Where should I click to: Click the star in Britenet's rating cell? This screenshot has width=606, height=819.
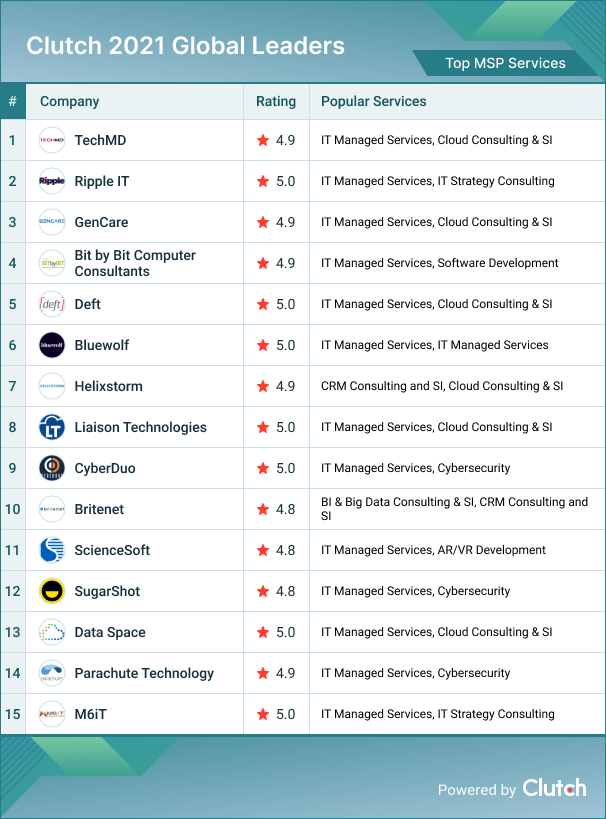pyautogui.click(x=263, y=509)
